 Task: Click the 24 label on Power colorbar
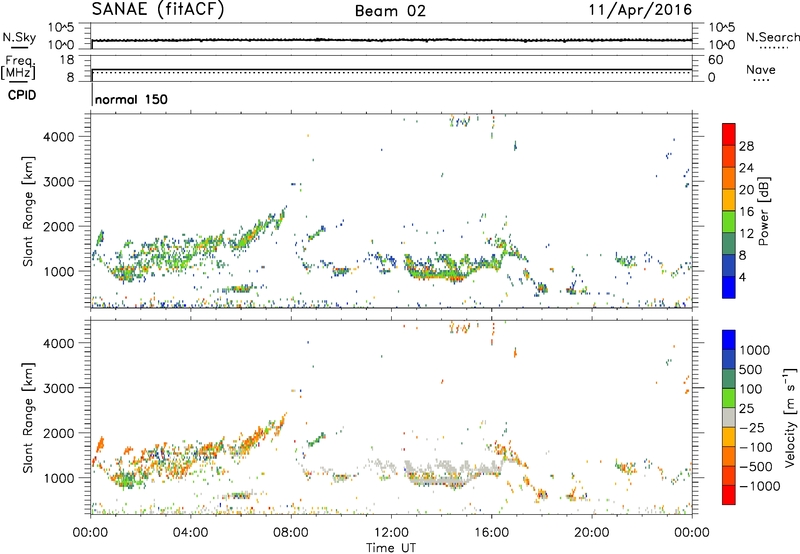pyautogui.click(x=746, y=168)
